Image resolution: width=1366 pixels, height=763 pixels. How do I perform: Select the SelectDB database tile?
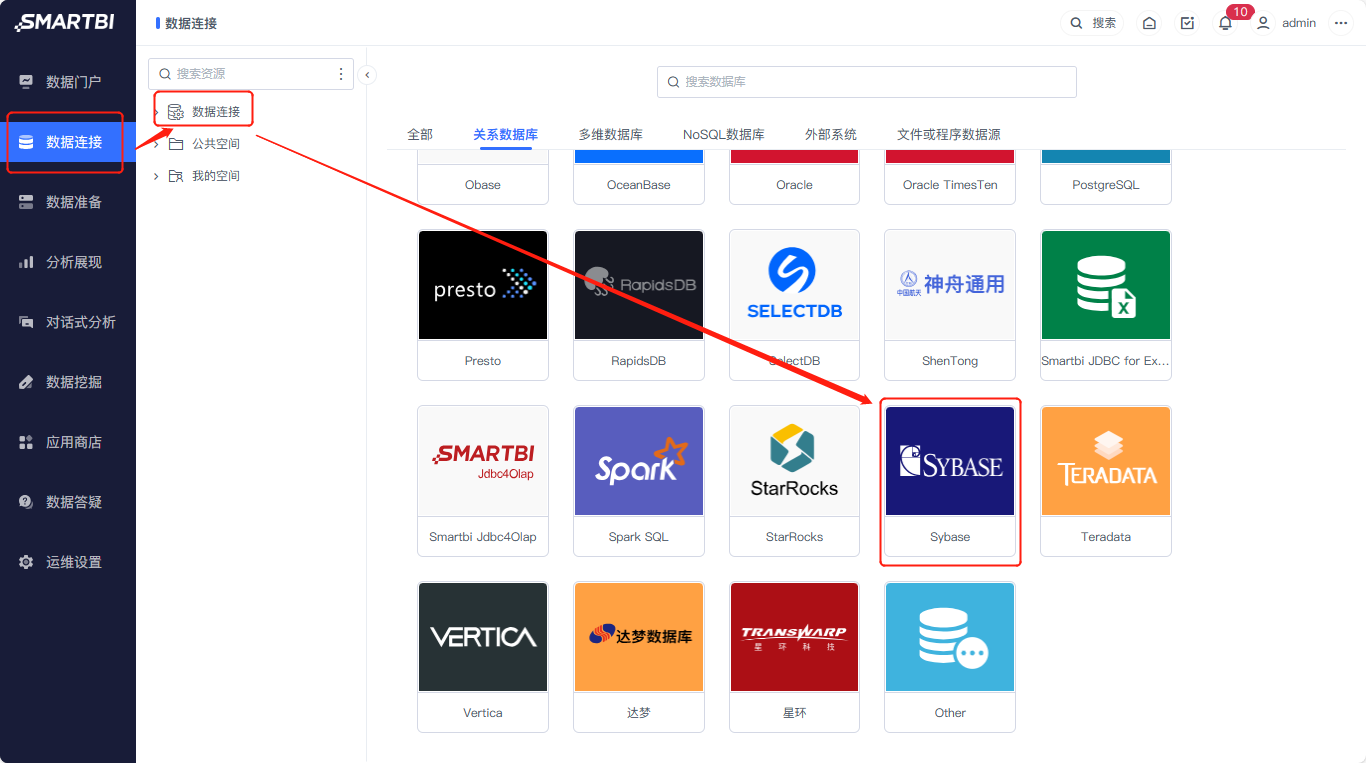(795, 305)
